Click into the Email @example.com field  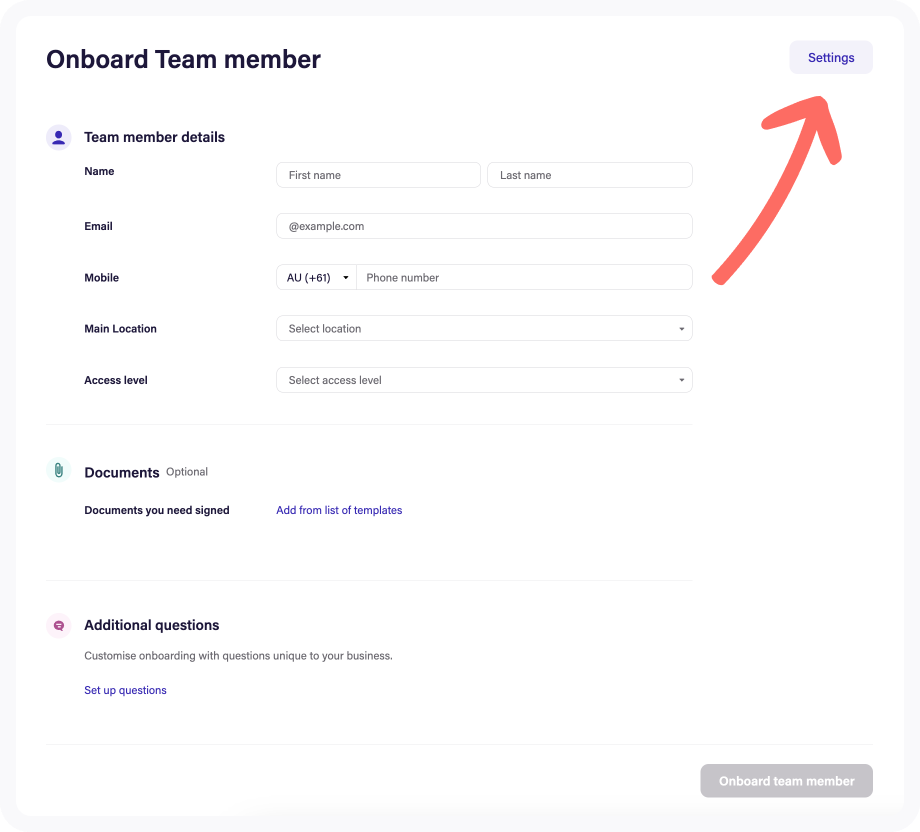click(484, 226)
